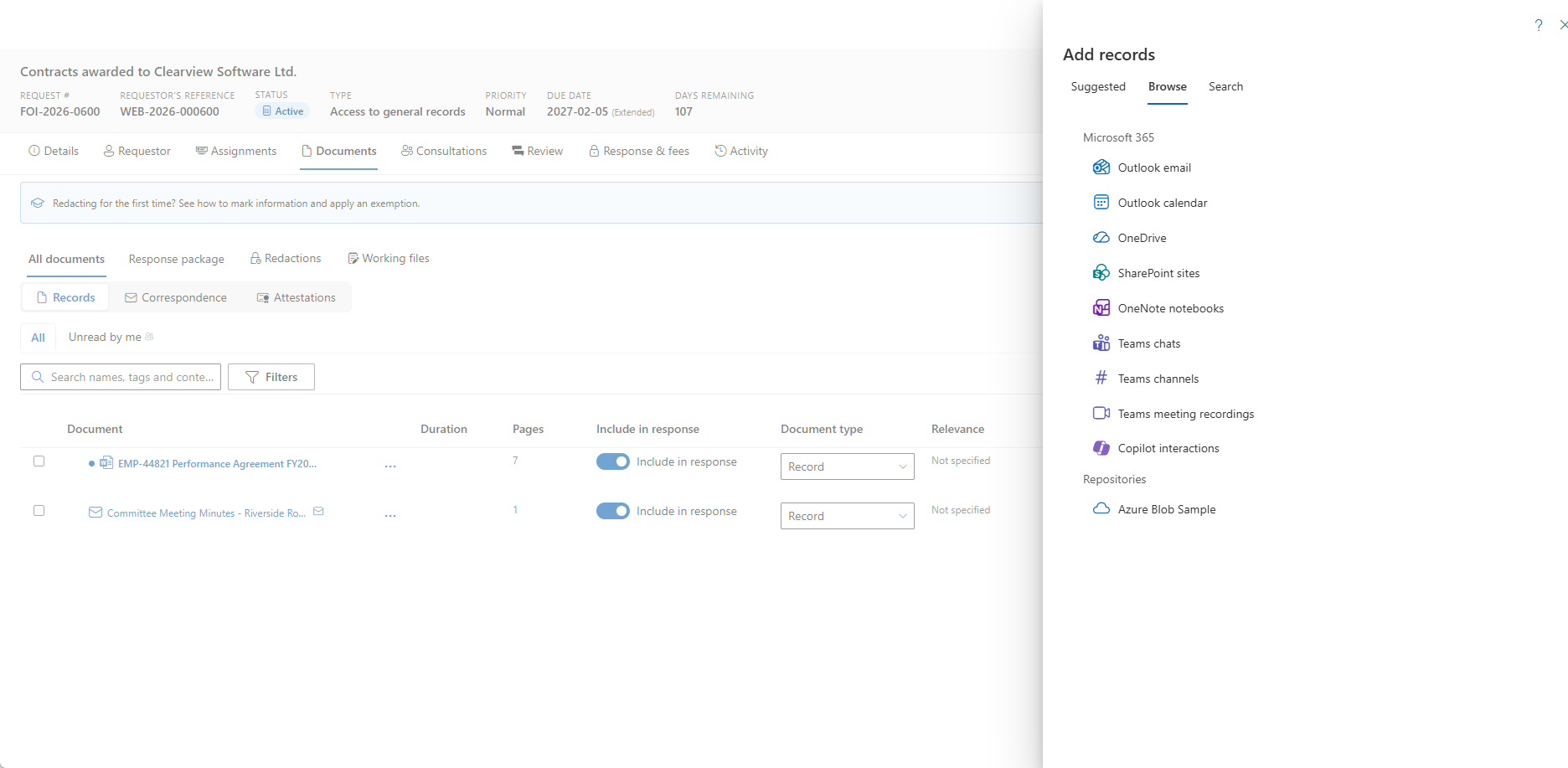Open Committee Meeting Minutes document link
Viewport: 1568px width, 768px height.
[x=206, y=513]
